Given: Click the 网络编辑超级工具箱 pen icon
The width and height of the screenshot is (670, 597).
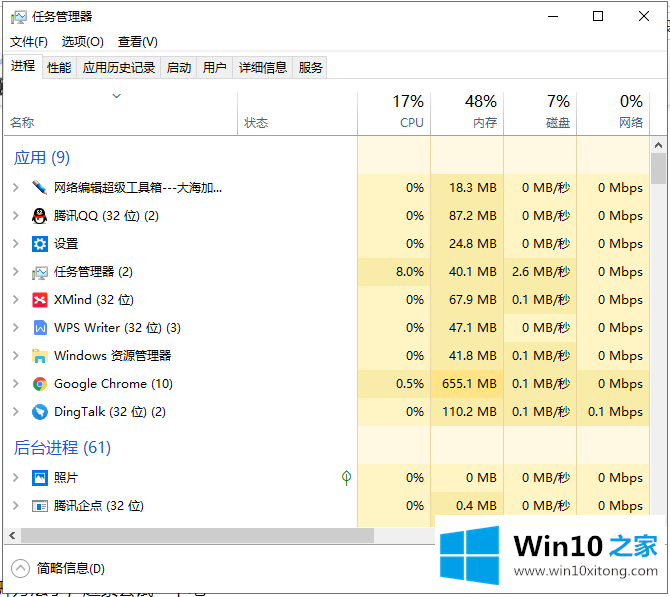Looking at the screenshot, I should (39, 188).
